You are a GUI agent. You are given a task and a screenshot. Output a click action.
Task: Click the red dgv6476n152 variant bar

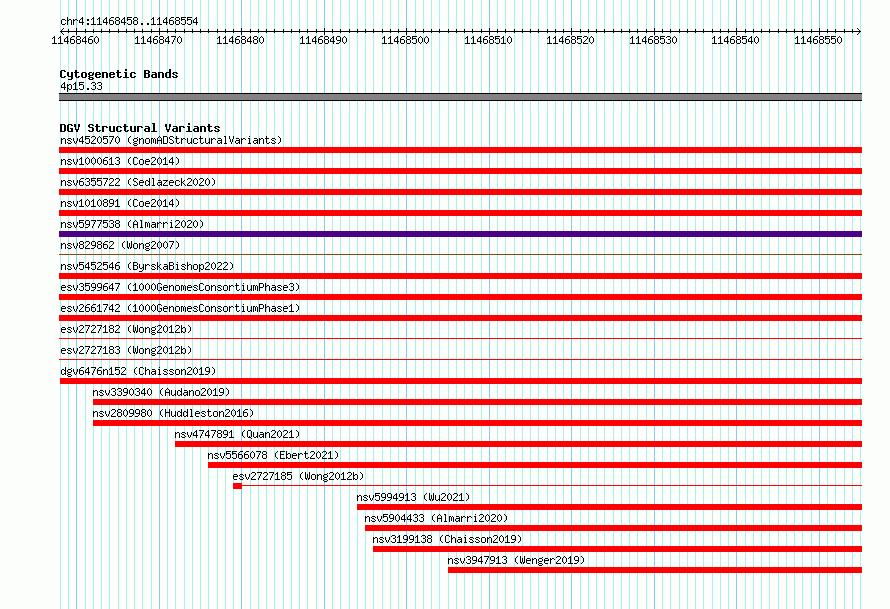[x=460, y=381]
